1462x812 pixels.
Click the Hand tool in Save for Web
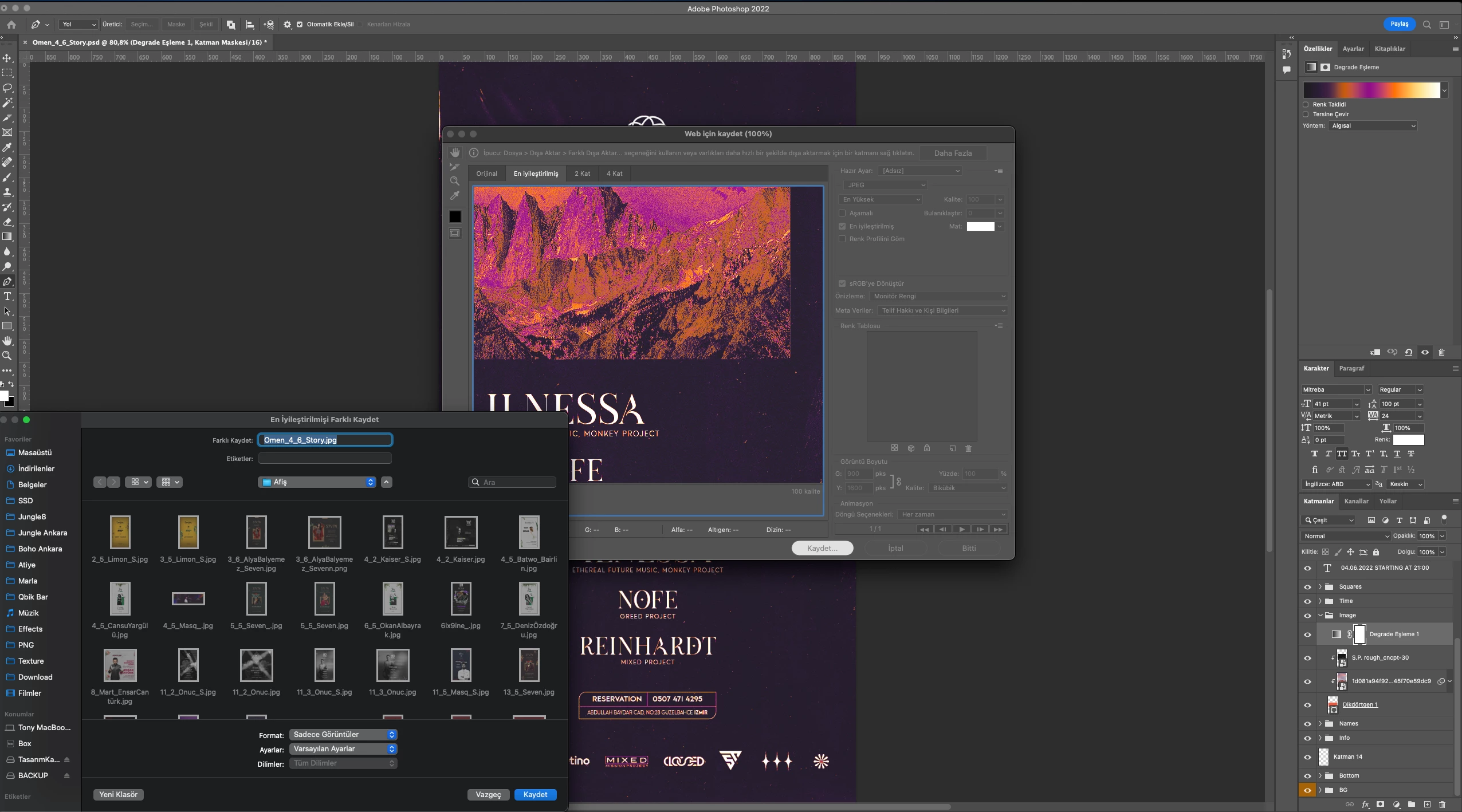(x=455, y=152)
